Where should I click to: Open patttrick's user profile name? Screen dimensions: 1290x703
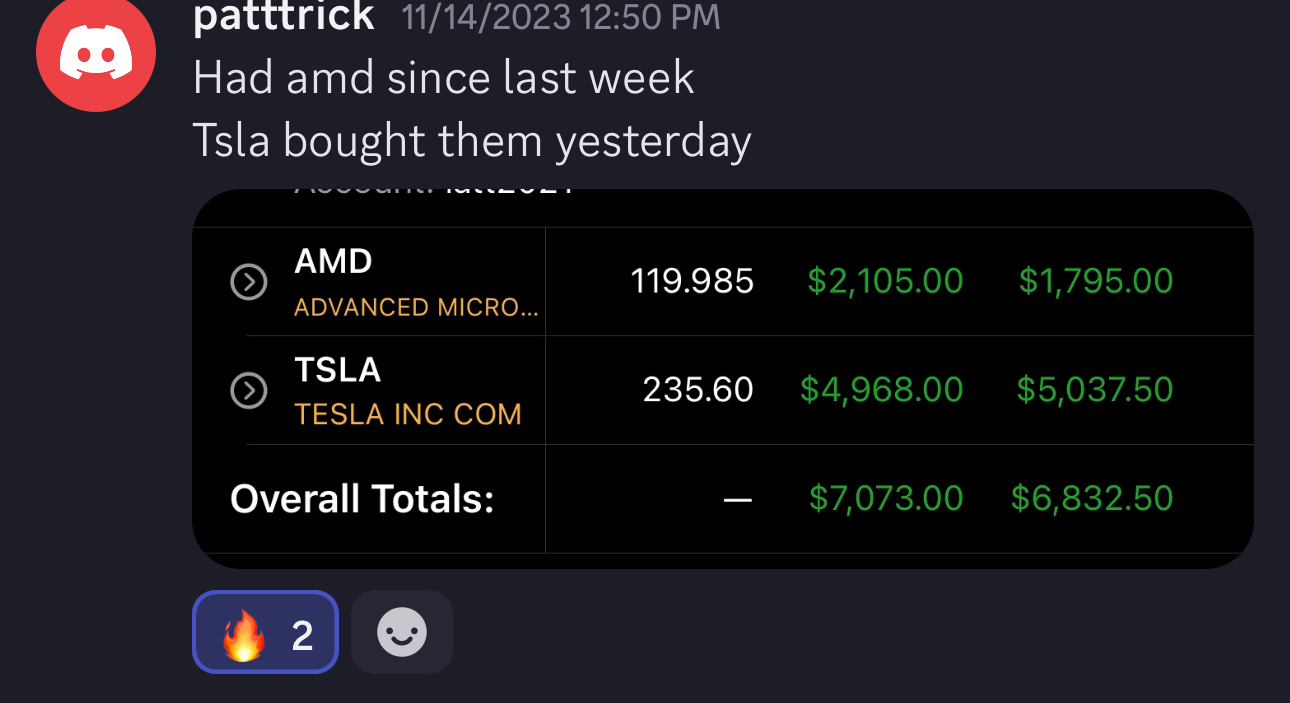click(283, 16)
